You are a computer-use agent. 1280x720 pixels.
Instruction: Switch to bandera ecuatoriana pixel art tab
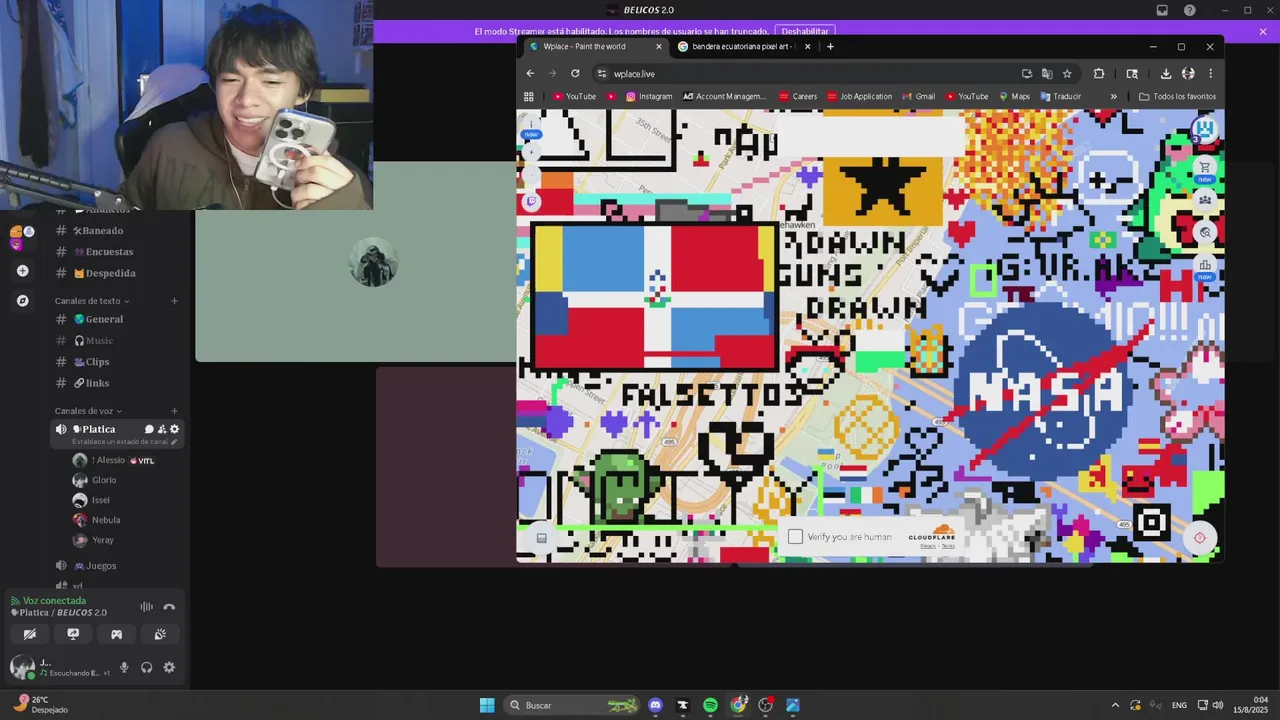(x=743, y=46)
